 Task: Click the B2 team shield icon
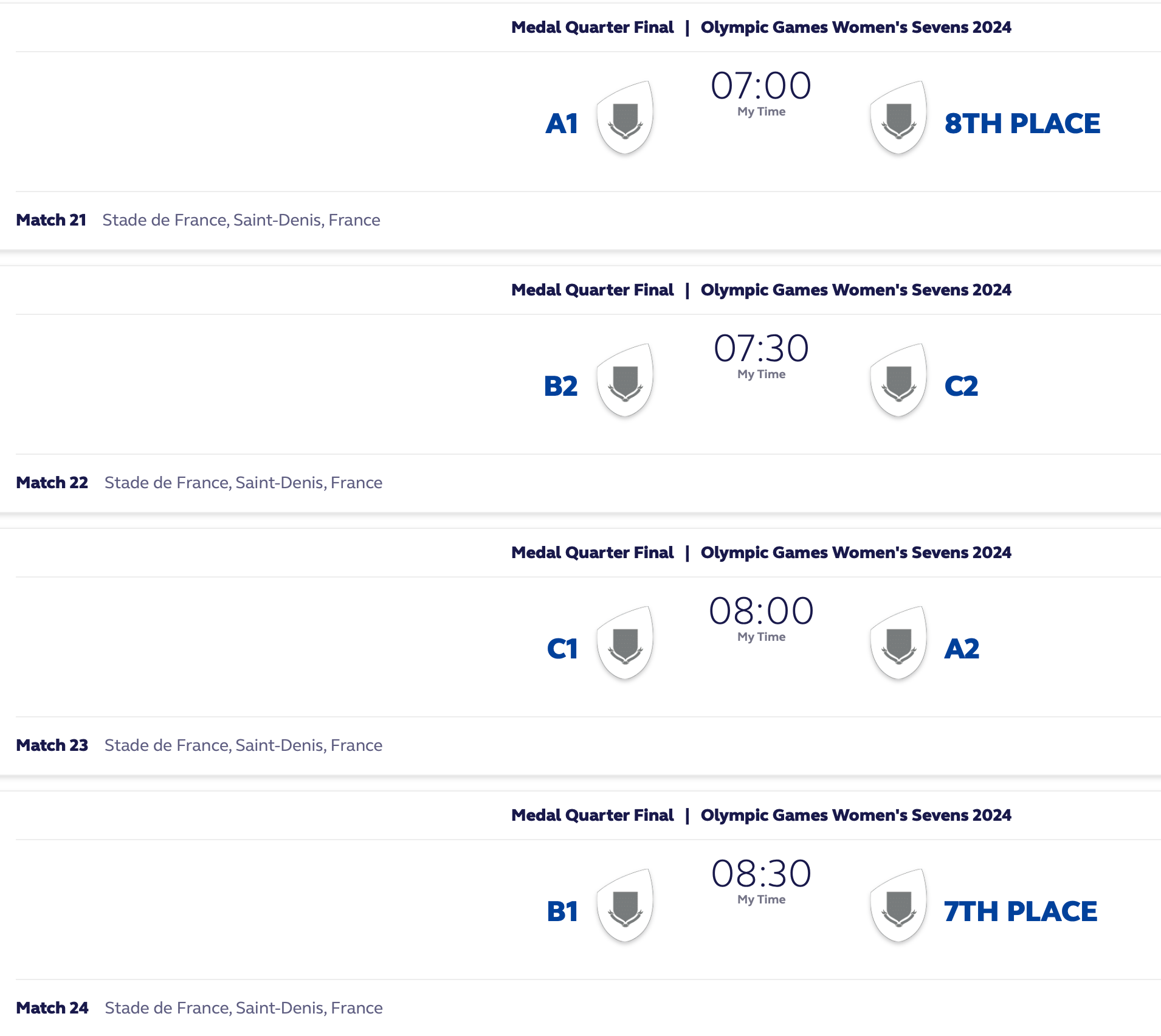point(625,380)
